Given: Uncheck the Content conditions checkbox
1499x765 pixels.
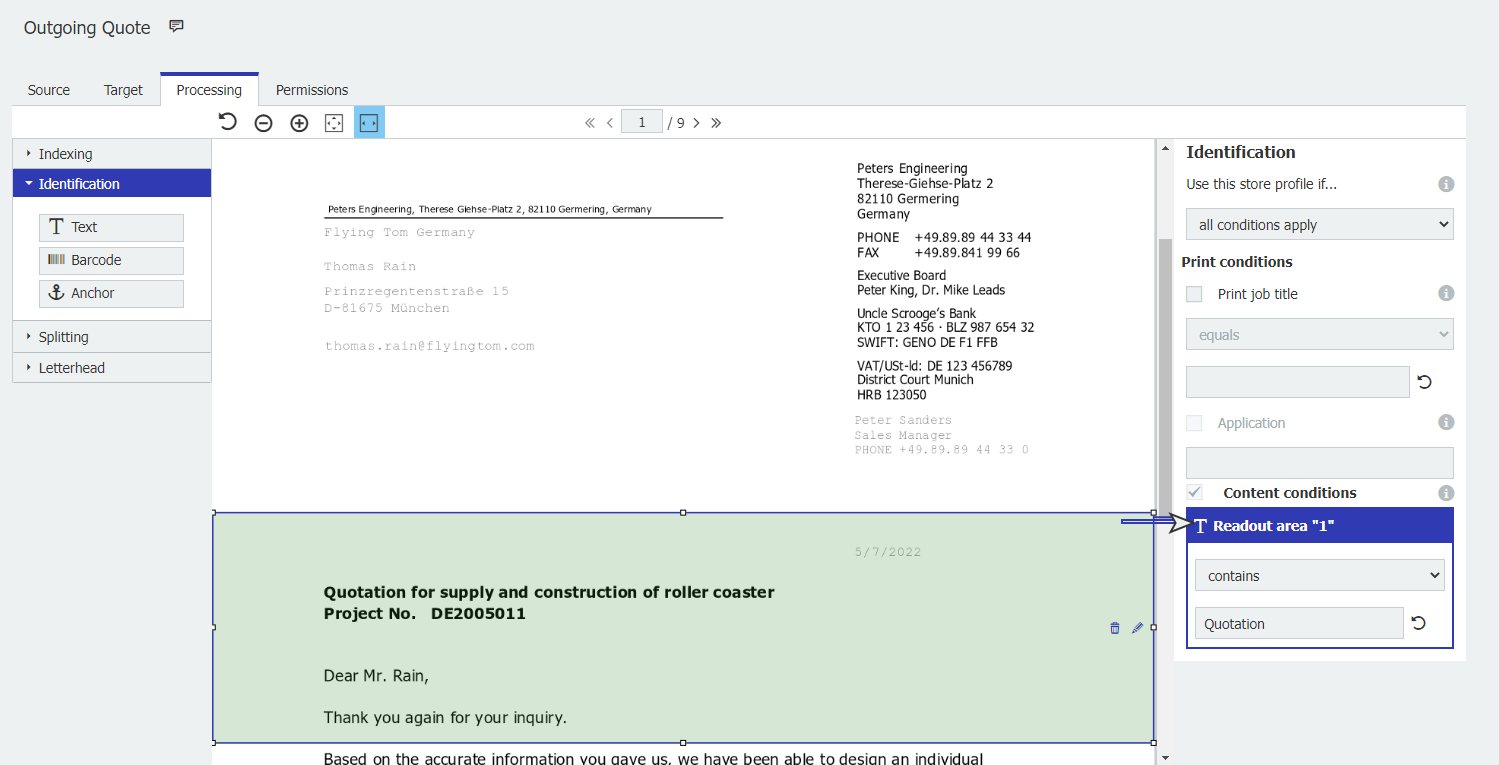Looking at the screenshot, I should coord(1193,492).
